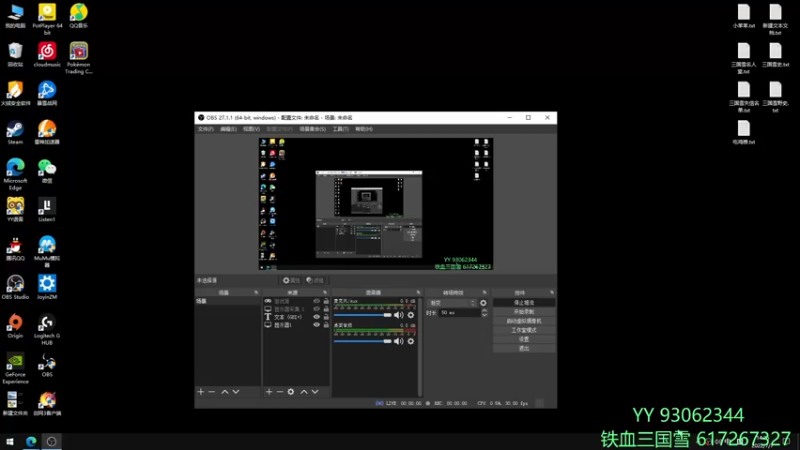Screen dimensions: 800x450
Task: Toggle visibility of 文本 (GDI+) source
Action: pos(316,317)
